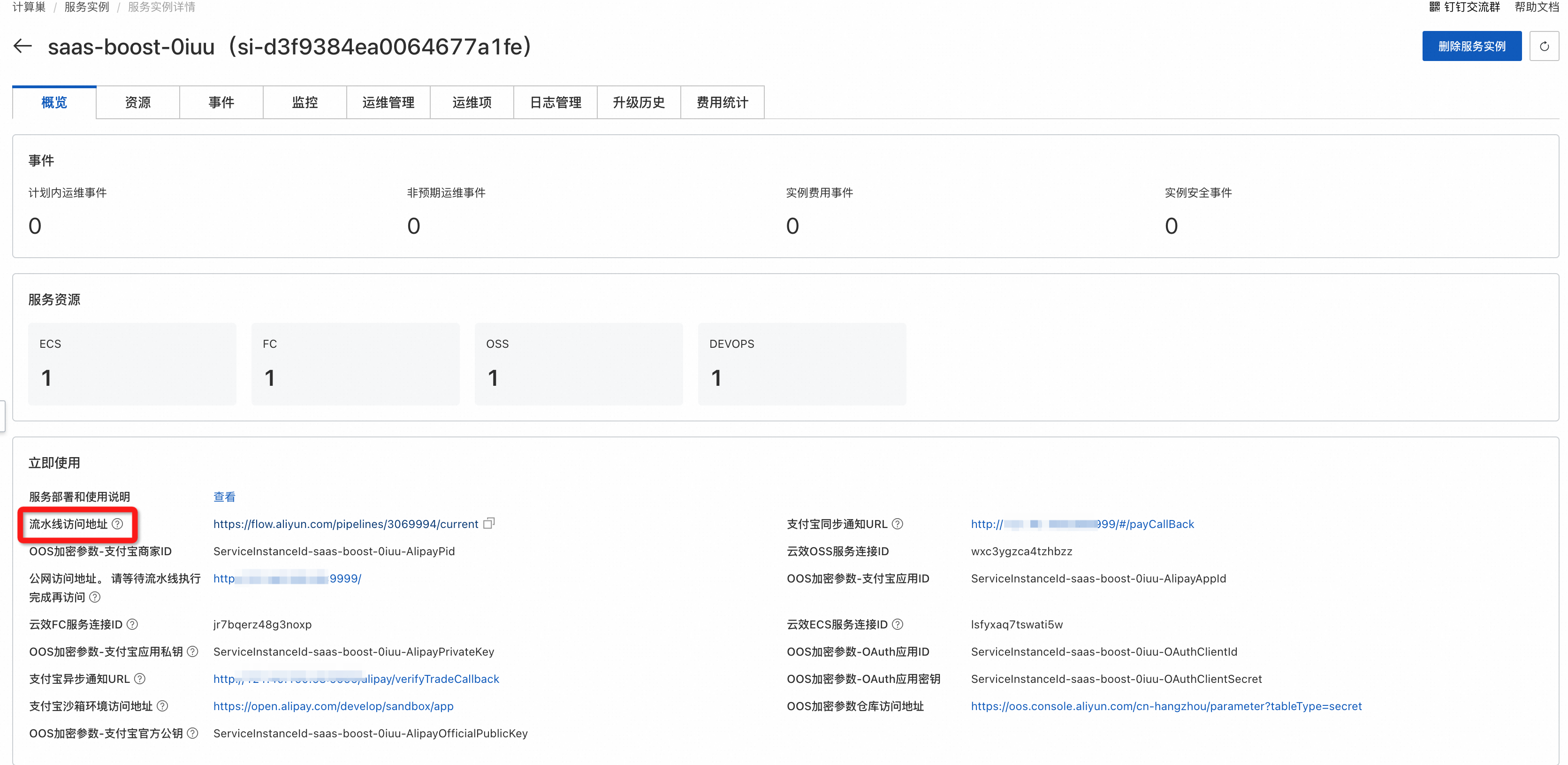Copy the pipeline URL with copy icon
Image resolution: width=1568 pixels, height=765 pixels.
(x=489, y=523)
